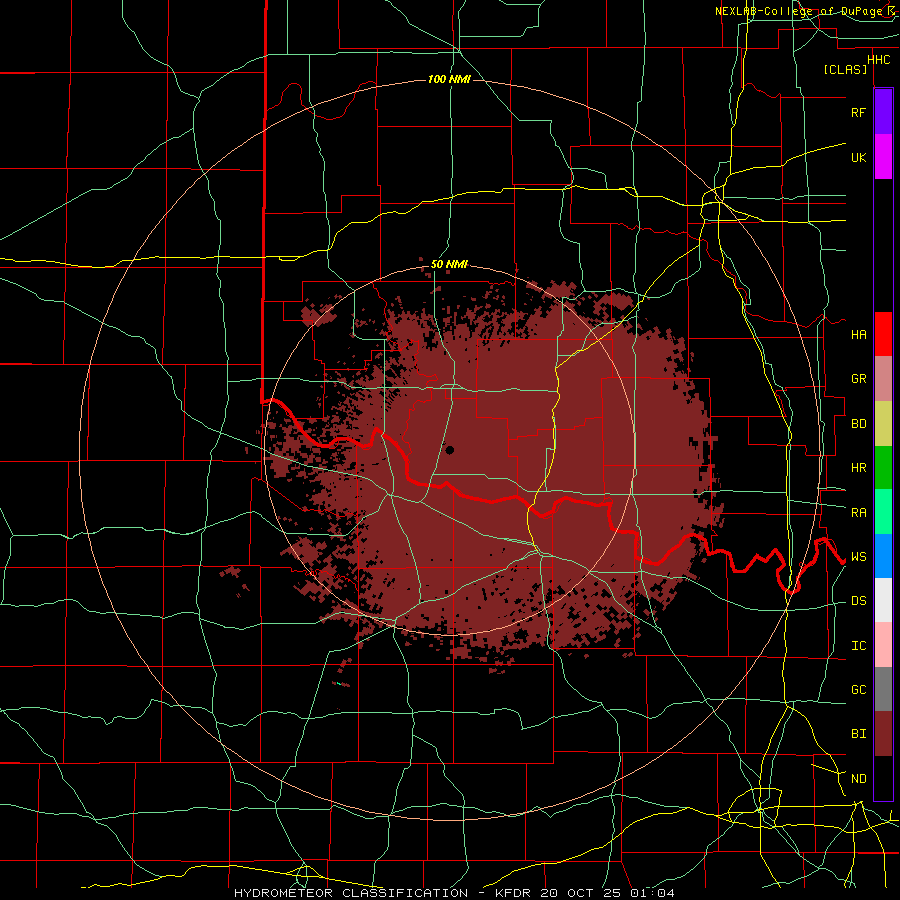The width and height of the screenshot is (900, 900).
Task: Click the [CLAS] units label
Action: pos(845,70)
